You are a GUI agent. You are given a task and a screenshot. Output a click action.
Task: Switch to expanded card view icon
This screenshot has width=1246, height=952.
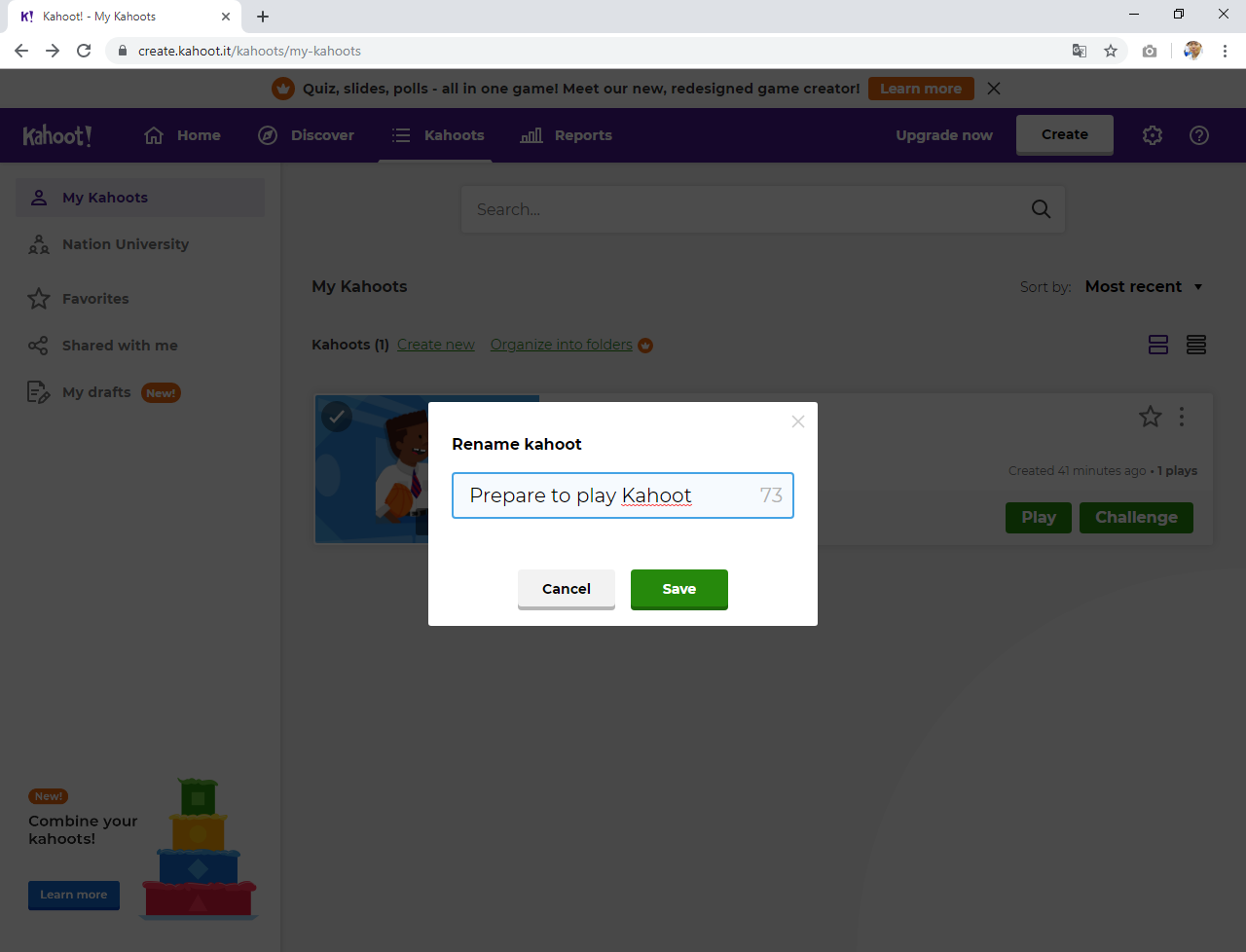tap(1158, 345)
